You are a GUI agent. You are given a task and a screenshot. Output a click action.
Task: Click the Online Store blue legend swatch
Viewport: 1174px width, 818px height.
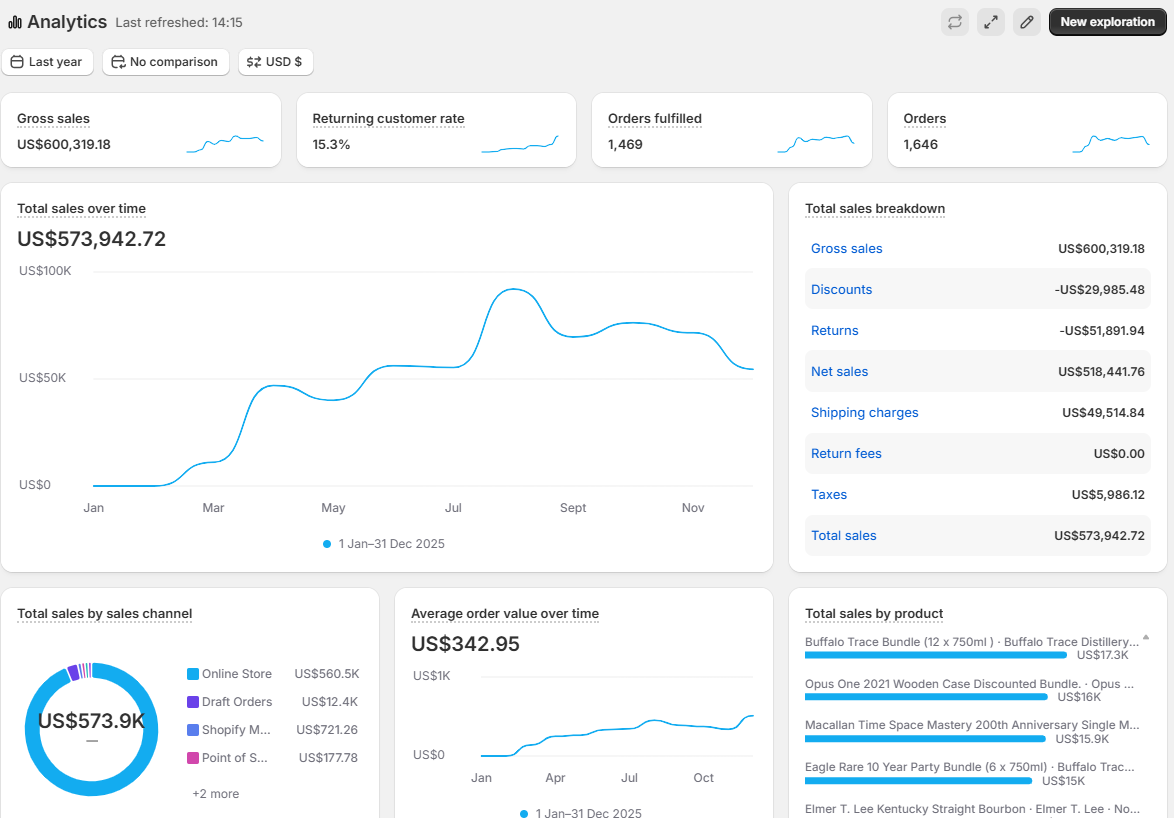(x=193, y=674)
